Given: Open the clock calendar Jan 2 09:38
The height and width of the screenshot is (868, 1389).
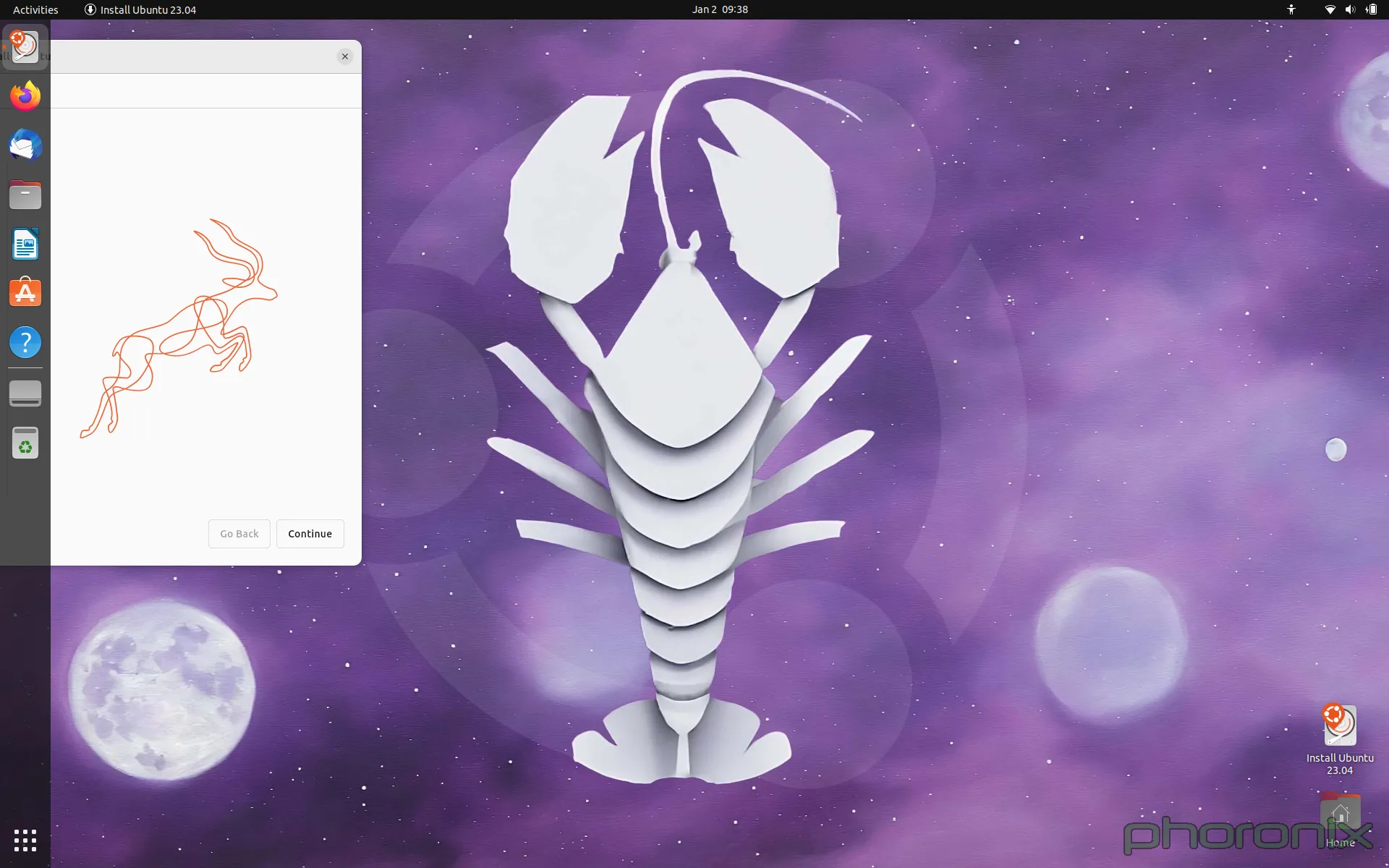Looking at the screenshot, I should [719, 9].
